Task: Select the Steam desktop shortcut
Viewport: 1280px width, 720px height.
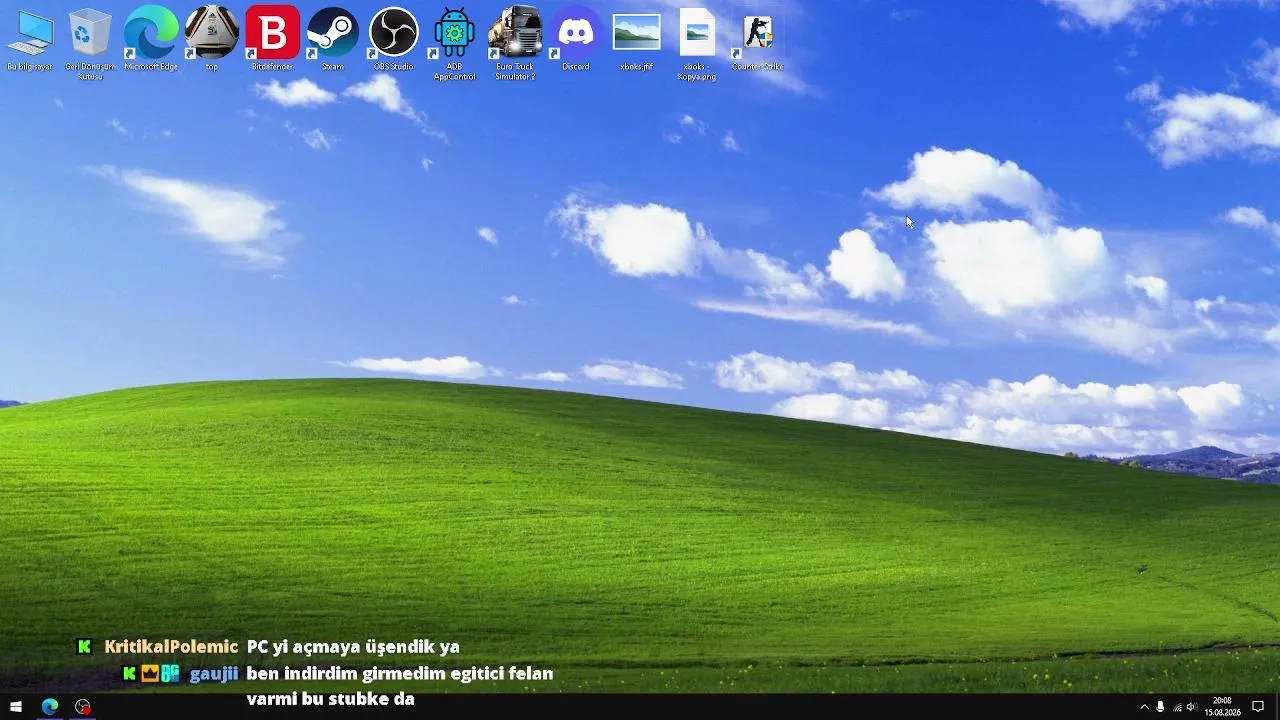Action: (x=333, y=40)
